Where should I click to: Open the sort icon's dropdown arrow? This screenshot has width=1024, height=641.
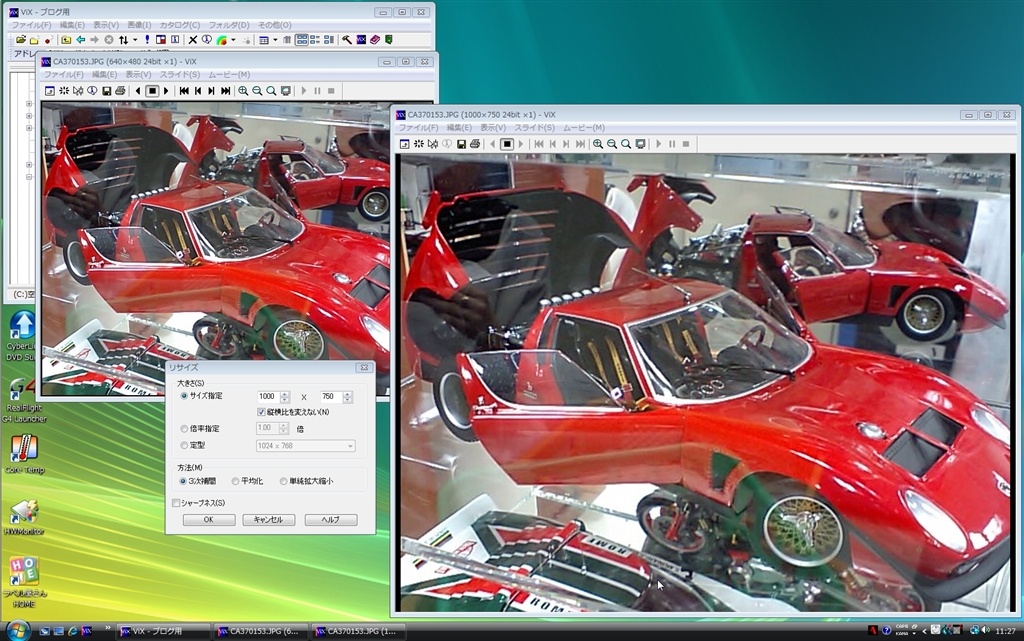coord(135,40)
